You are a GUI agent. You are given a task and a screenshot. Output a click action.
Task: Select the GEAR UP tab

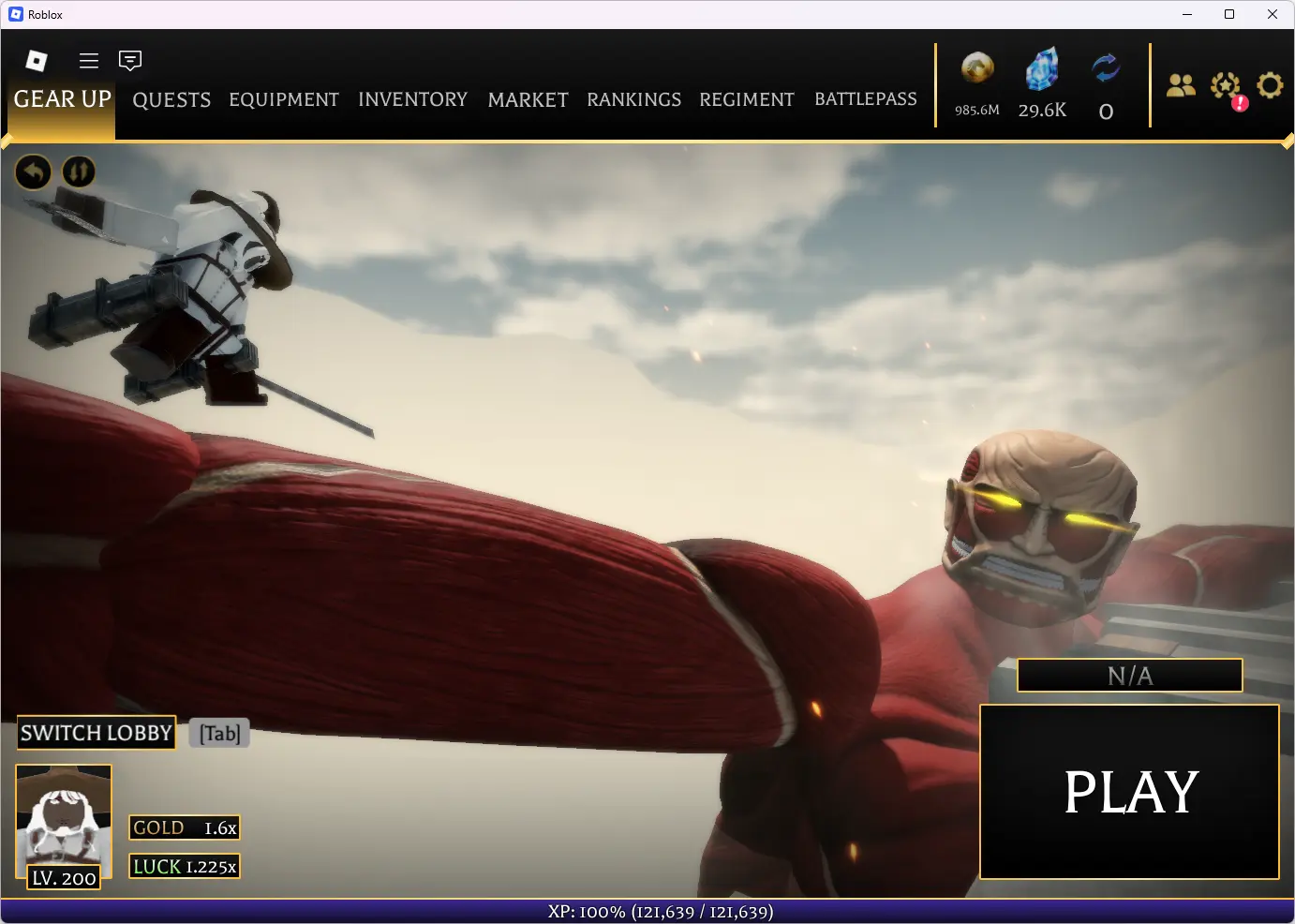pyautogui.click(x=62, y=99)
